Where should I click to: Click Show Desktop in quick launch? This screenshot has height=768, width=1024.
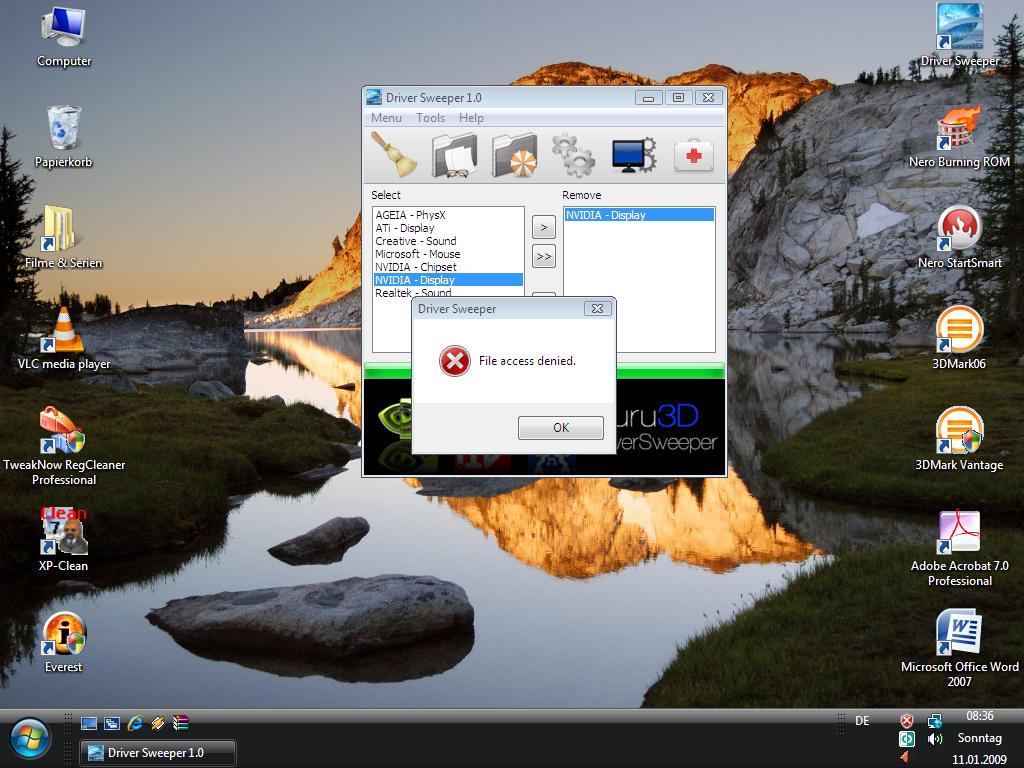coord(89,723)
